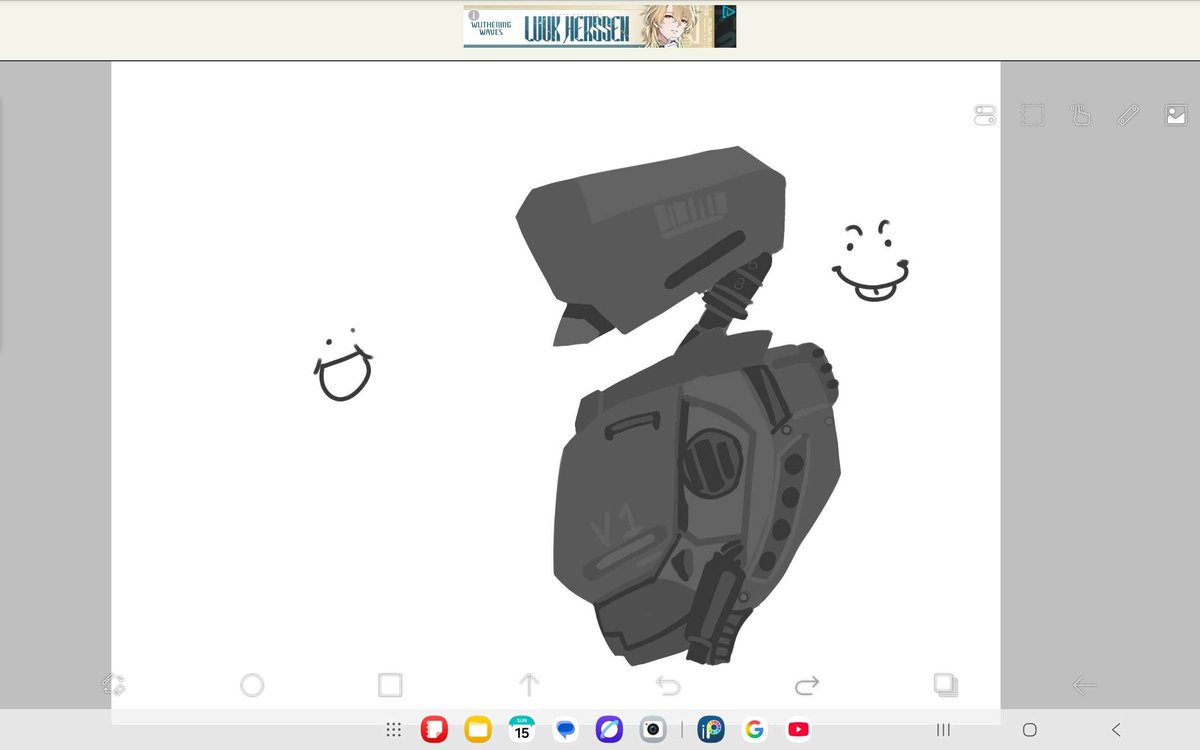Viewport: 1200px width, 750px height.
Task: Open the edge panel handle on left
Action: point(1,225)
